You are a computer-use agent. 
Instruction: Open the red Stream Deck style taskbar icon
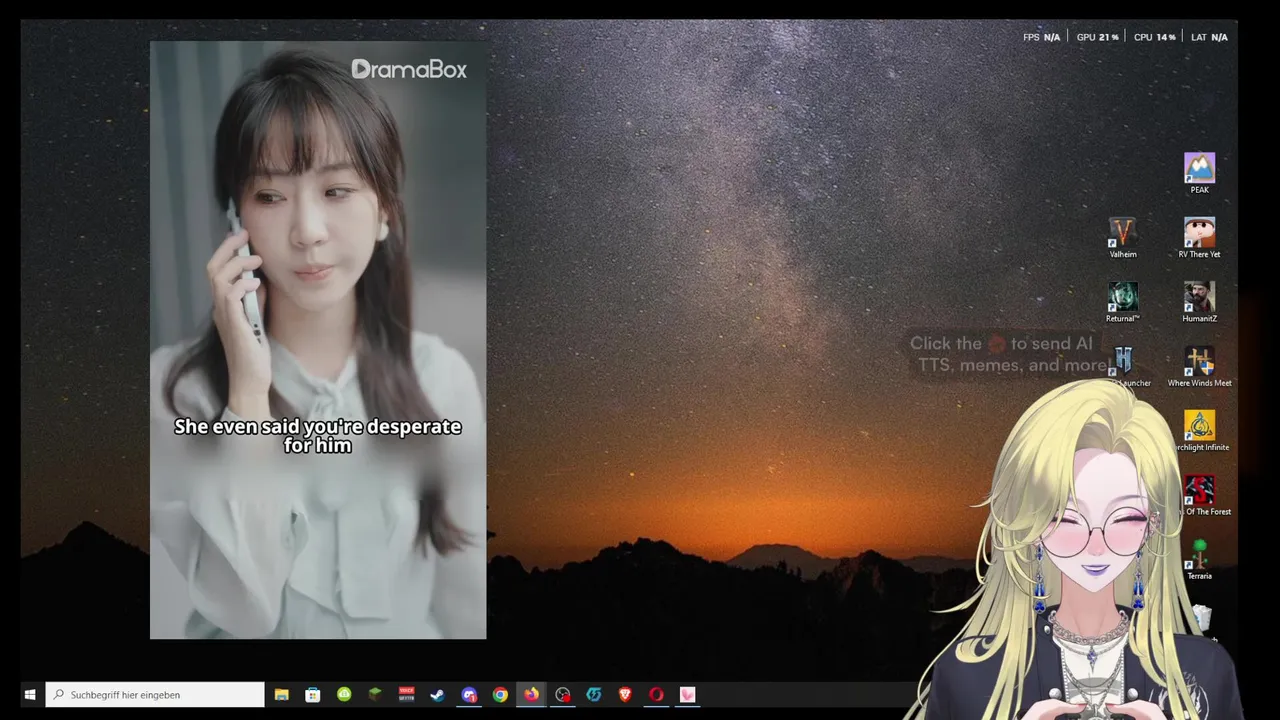(406, 695)
